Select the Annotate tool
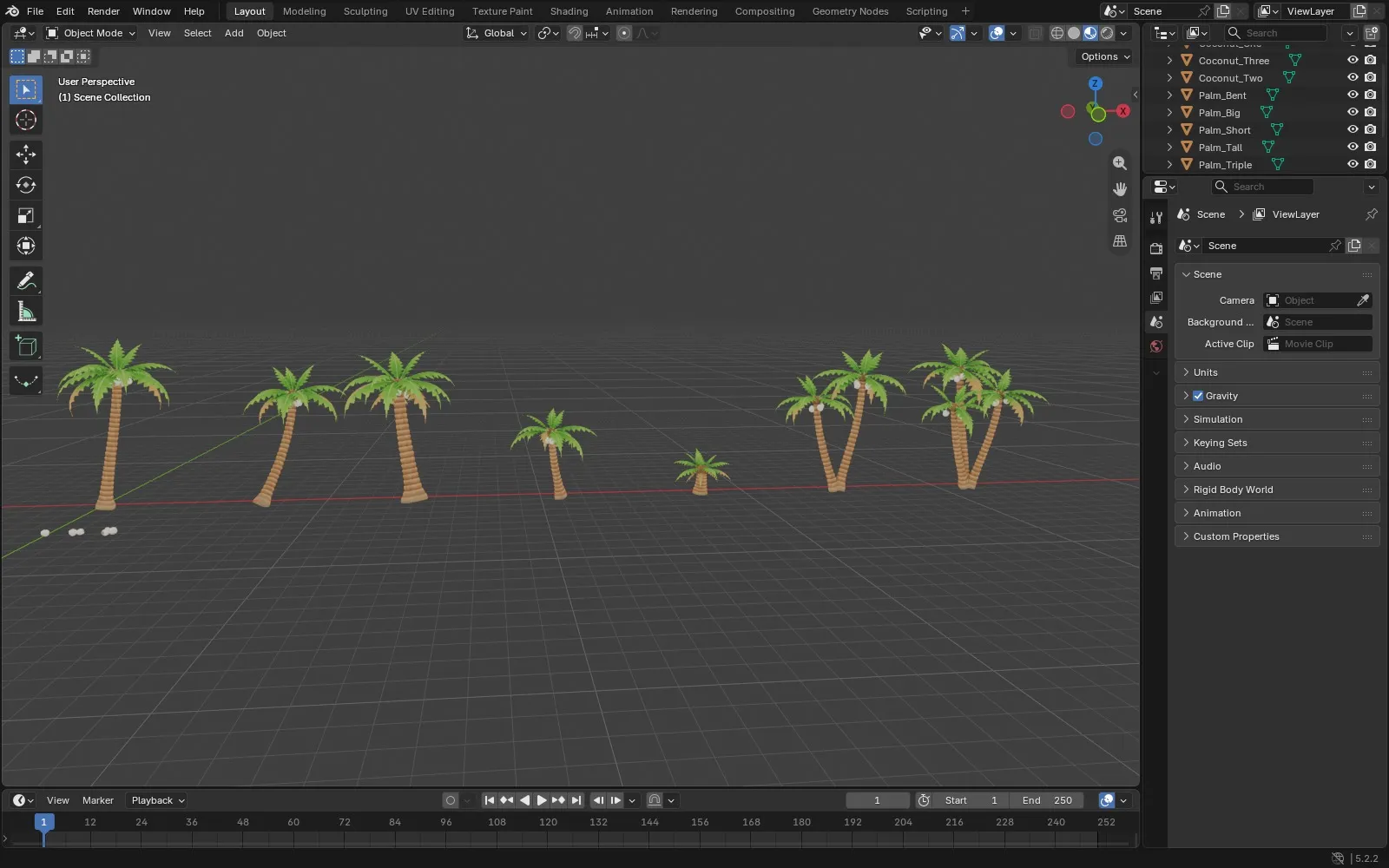The image size is (1389, 868). 26,281
